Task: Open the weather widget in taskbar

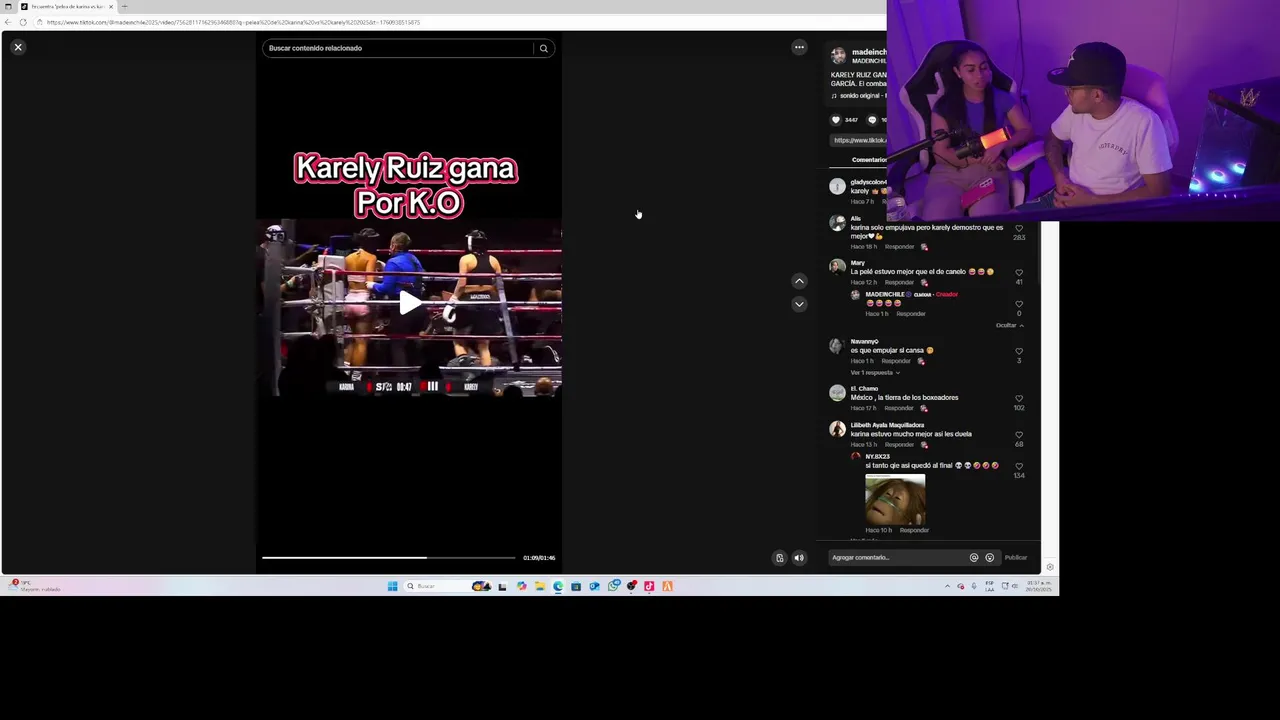Action: (34, 586)
